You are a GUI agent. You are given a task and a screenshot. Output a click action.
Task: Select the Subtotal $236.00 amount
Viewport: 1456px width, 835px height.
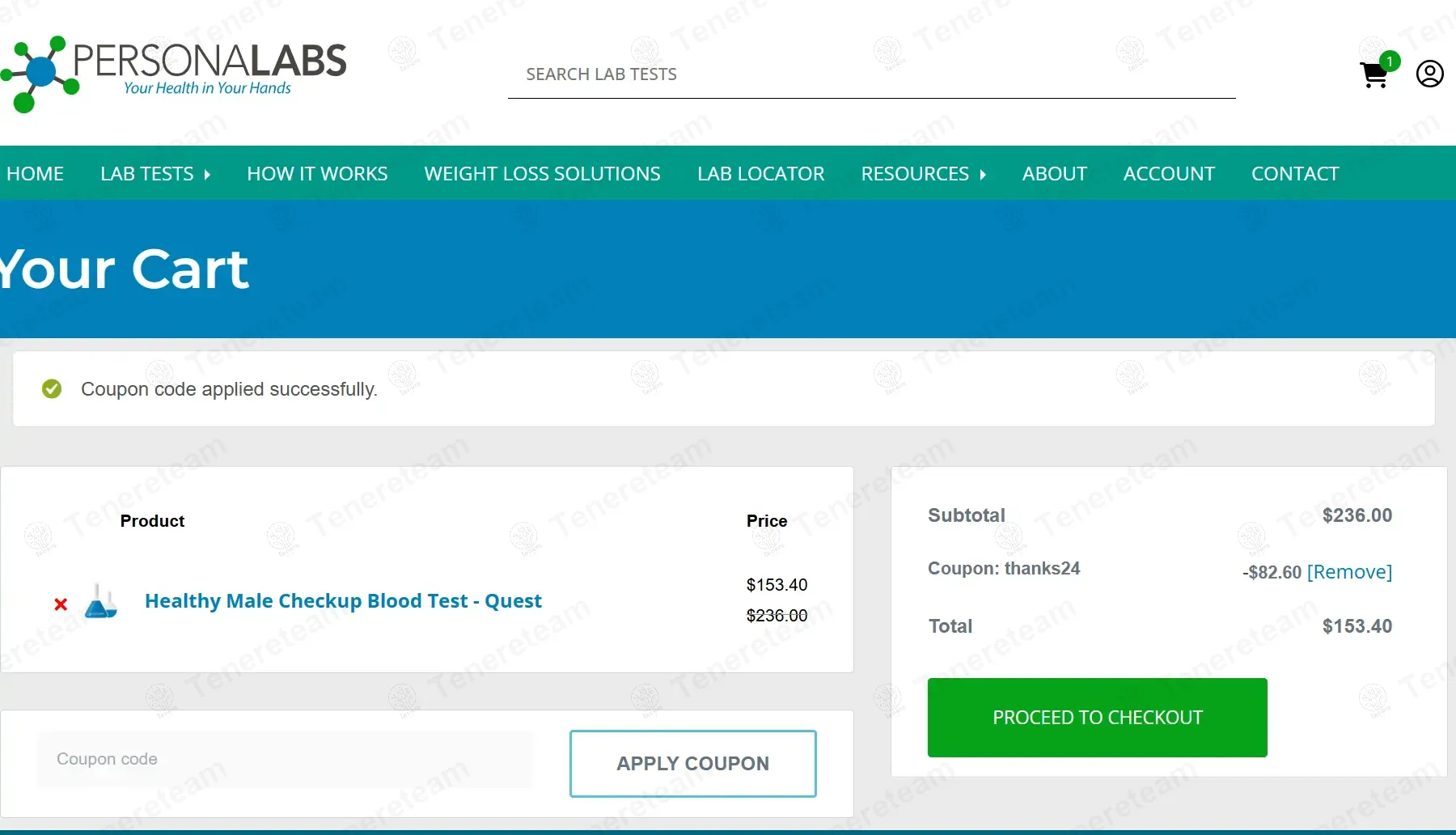(x=1357, y=515)
